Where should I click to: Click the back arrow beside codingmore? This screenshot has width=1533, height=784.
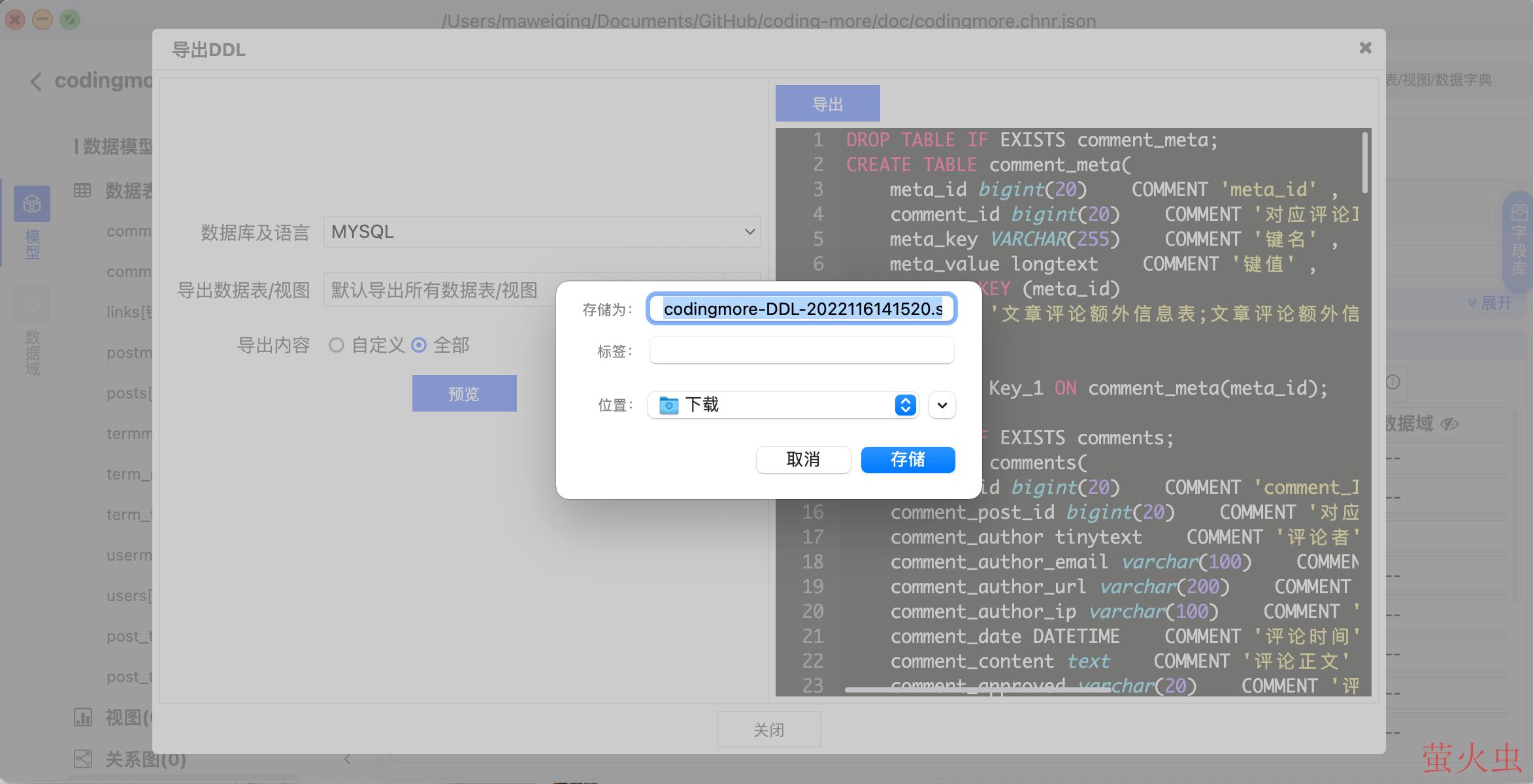[x=36, y=82]
